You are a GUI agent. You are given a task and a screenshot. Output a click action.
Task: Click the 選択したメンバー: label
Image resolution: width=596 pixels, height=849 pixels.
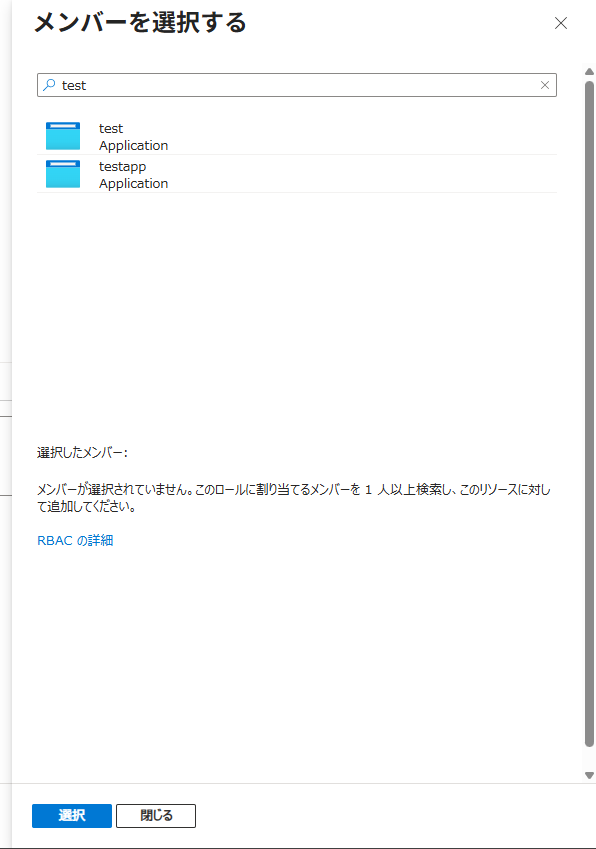(82, 453)
